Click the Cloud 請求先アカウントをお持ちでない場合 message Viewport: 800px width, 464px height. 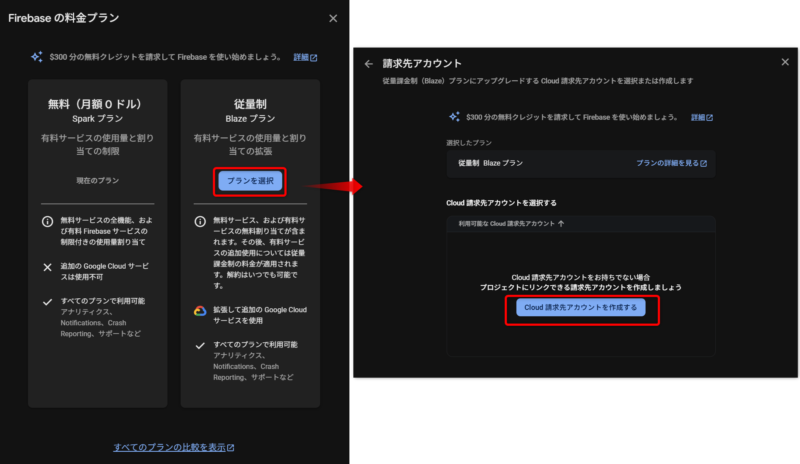581,277
